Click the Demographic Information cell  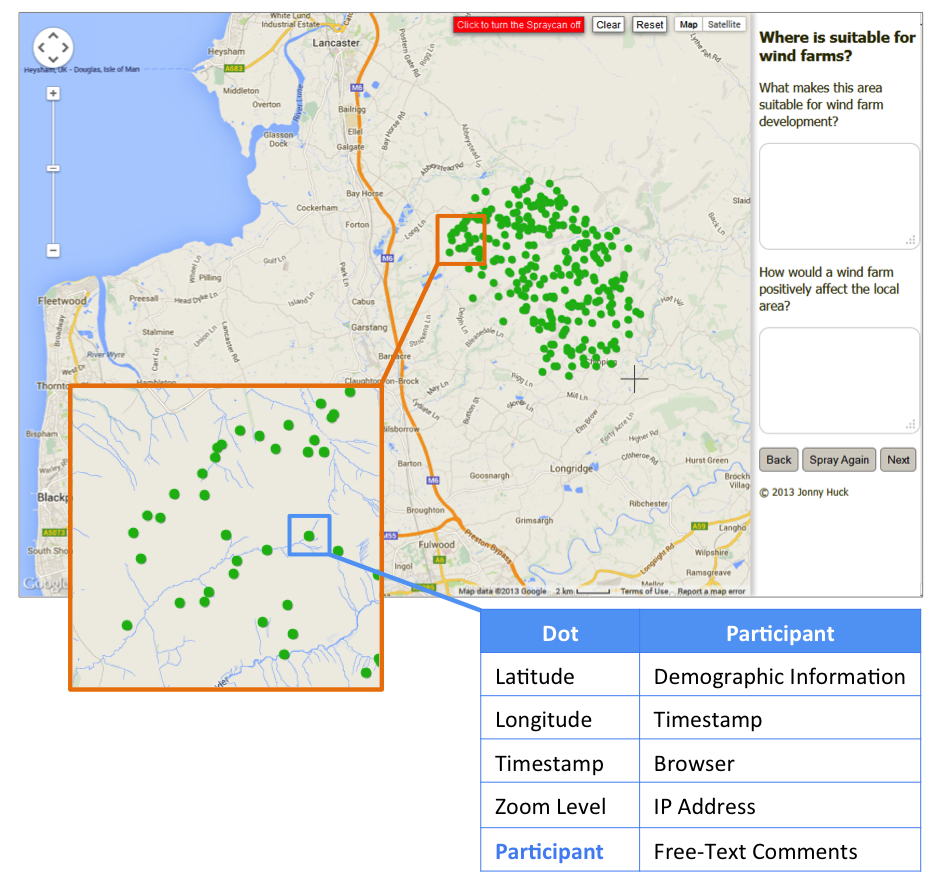[x=780, y=676]
